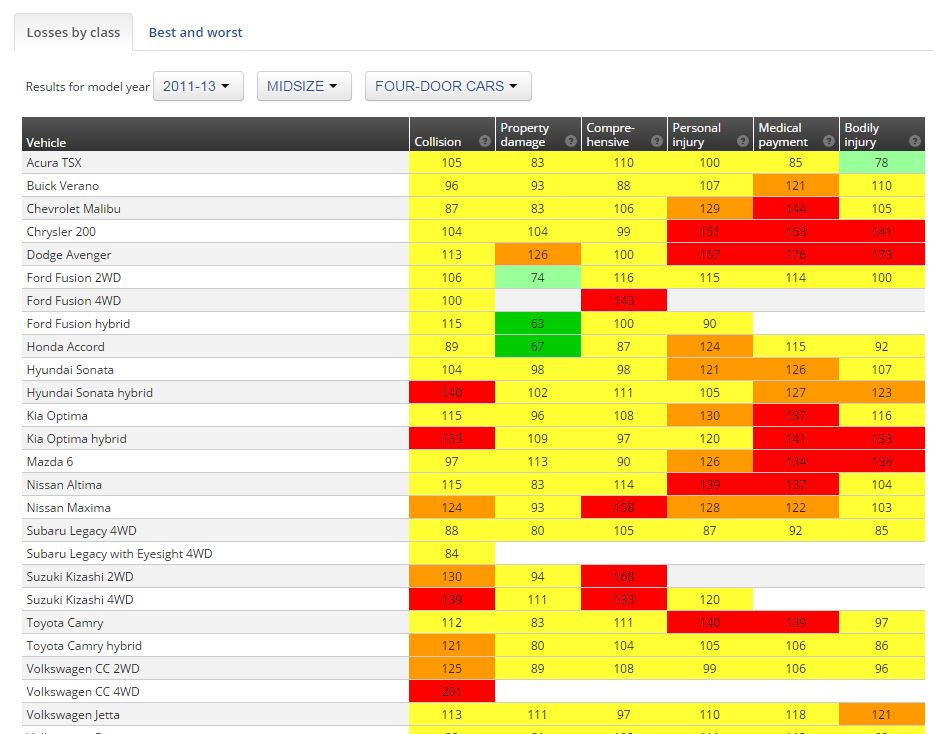Click Mazda 6 bodily injury value 136
Screen dimensions: 944x734
(881, 461)
